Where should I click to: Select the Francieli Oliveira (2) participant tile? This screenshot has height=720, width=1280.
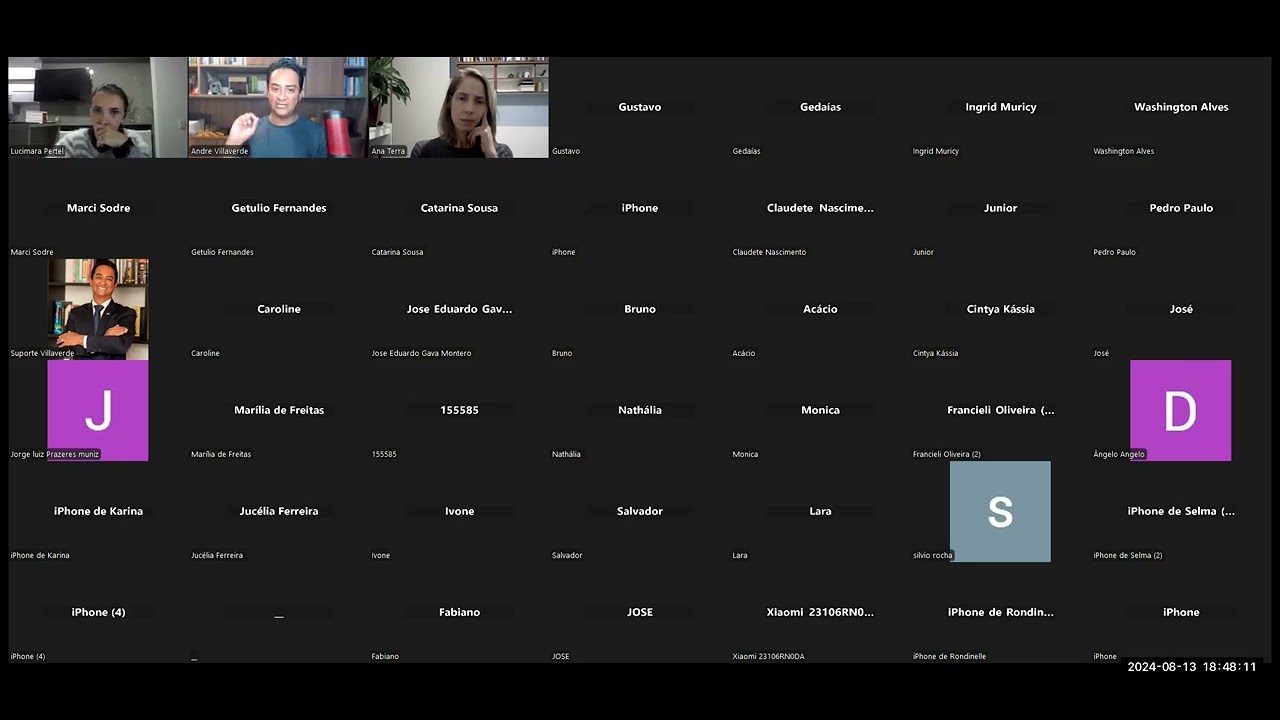pos(1000,410)
